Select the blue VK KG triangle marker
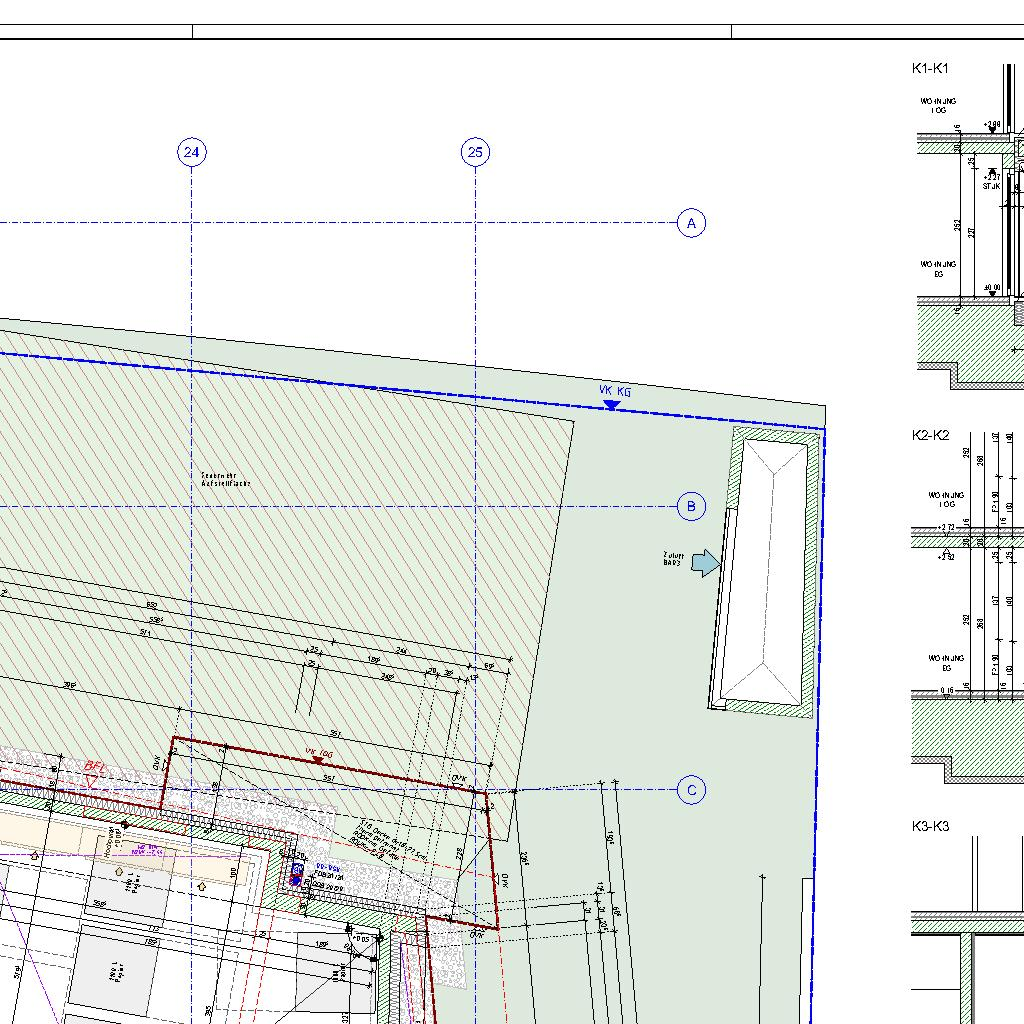The image size is (1024, 1024). pyautogui.click(x=611, y=405)
